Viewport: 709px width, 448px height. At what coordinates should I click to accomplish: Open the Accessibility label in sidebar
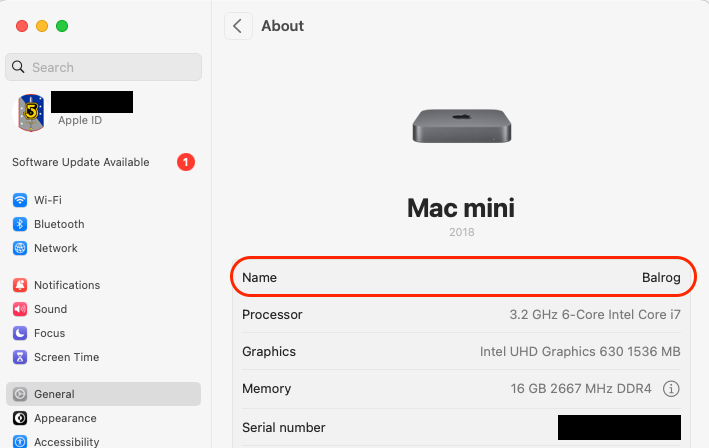(66, 442)
